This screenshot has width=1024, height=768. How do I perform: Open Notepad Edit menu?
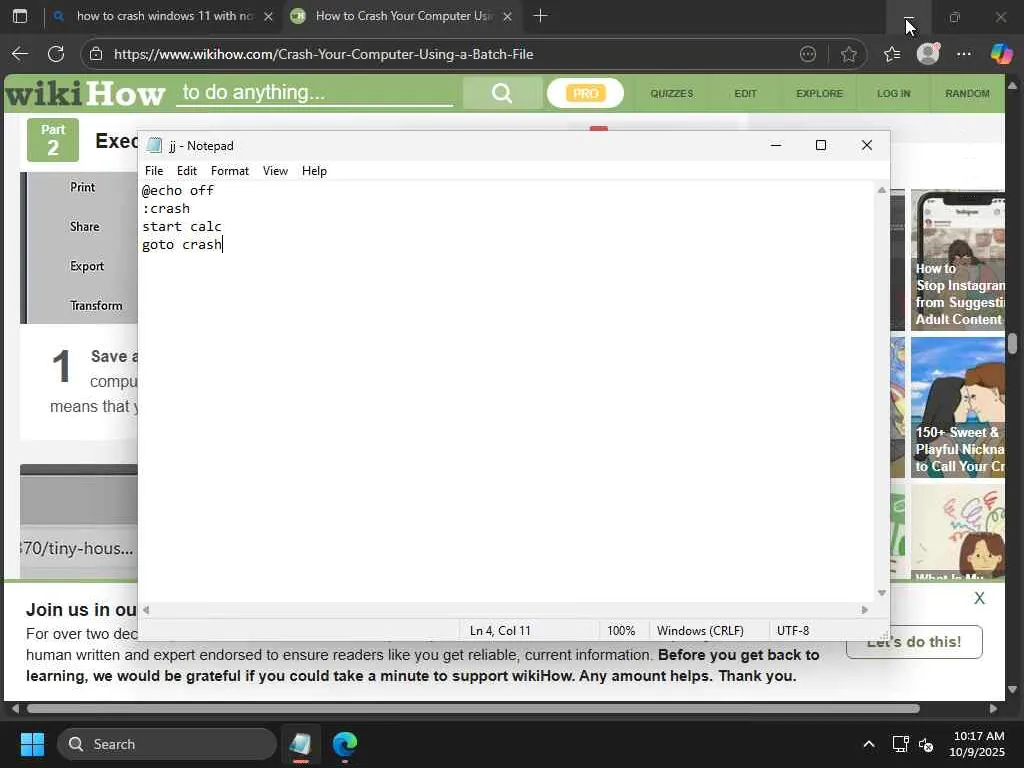pyautogui.click(x=187, y=170)
